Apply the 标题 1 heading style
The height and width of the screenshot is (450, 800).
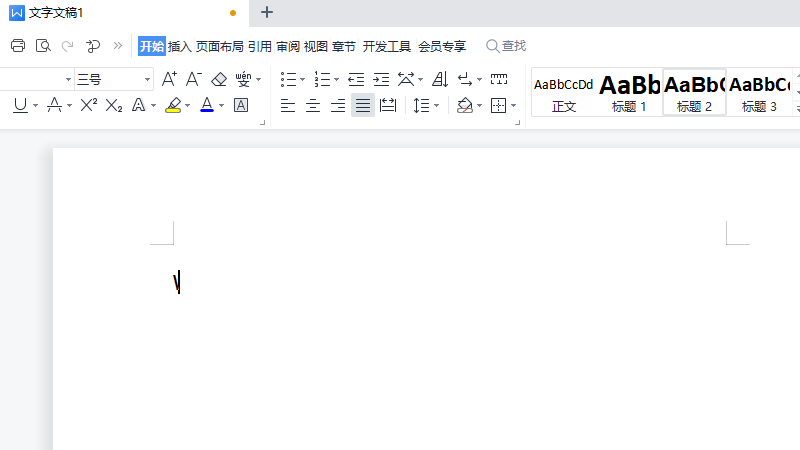(629, 92)
